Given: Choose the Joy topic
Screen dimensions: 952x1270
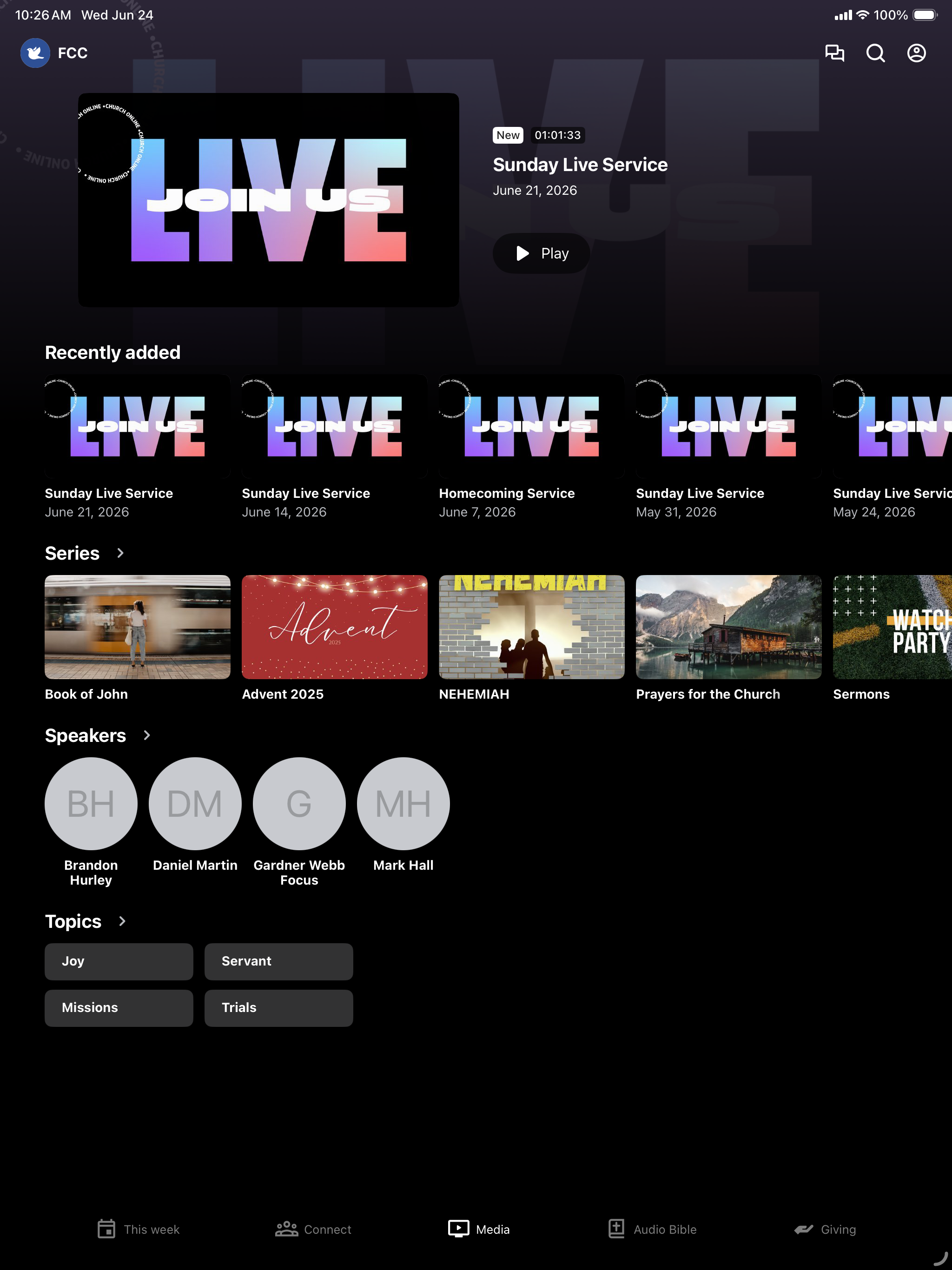Looking at the screenshot, I should pos(119,961).
